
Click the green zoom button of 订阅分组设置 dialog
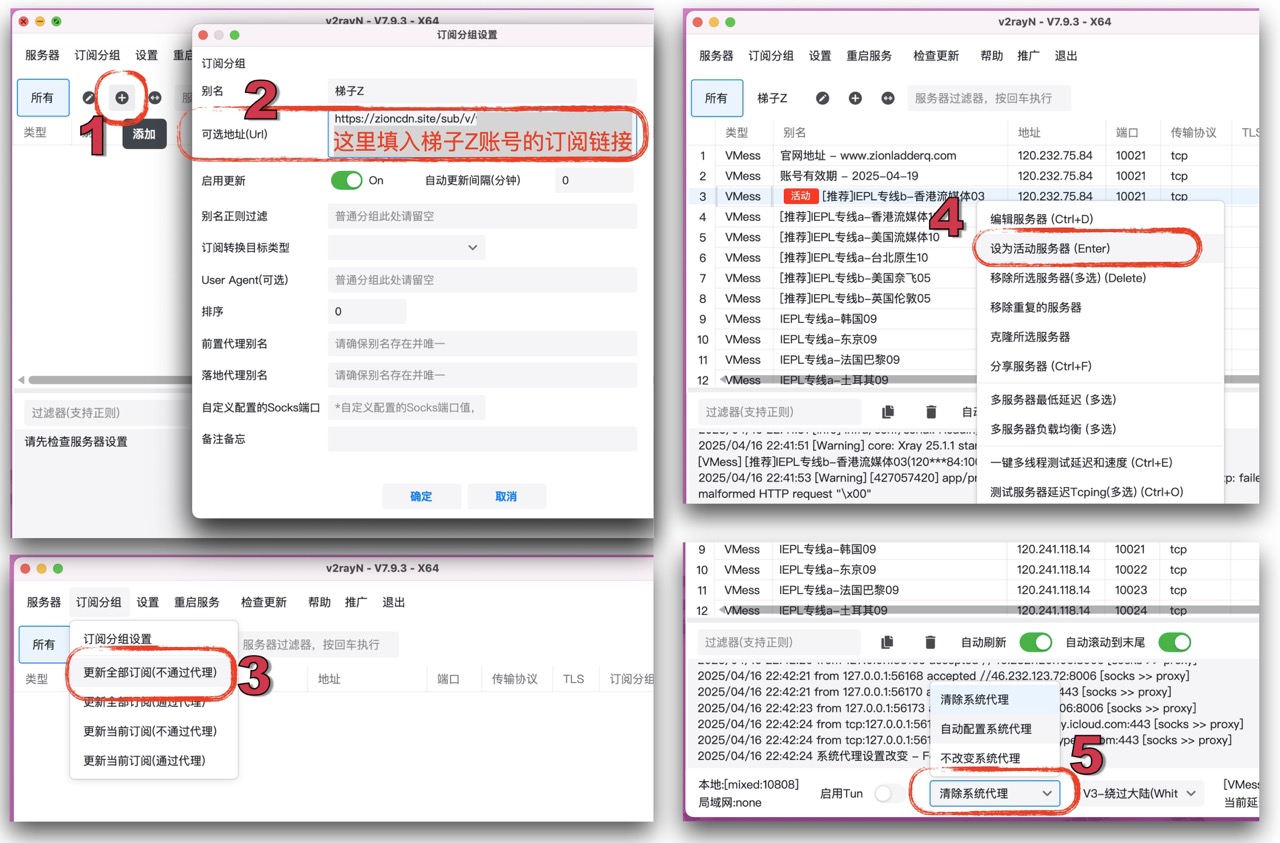point(235,35)
